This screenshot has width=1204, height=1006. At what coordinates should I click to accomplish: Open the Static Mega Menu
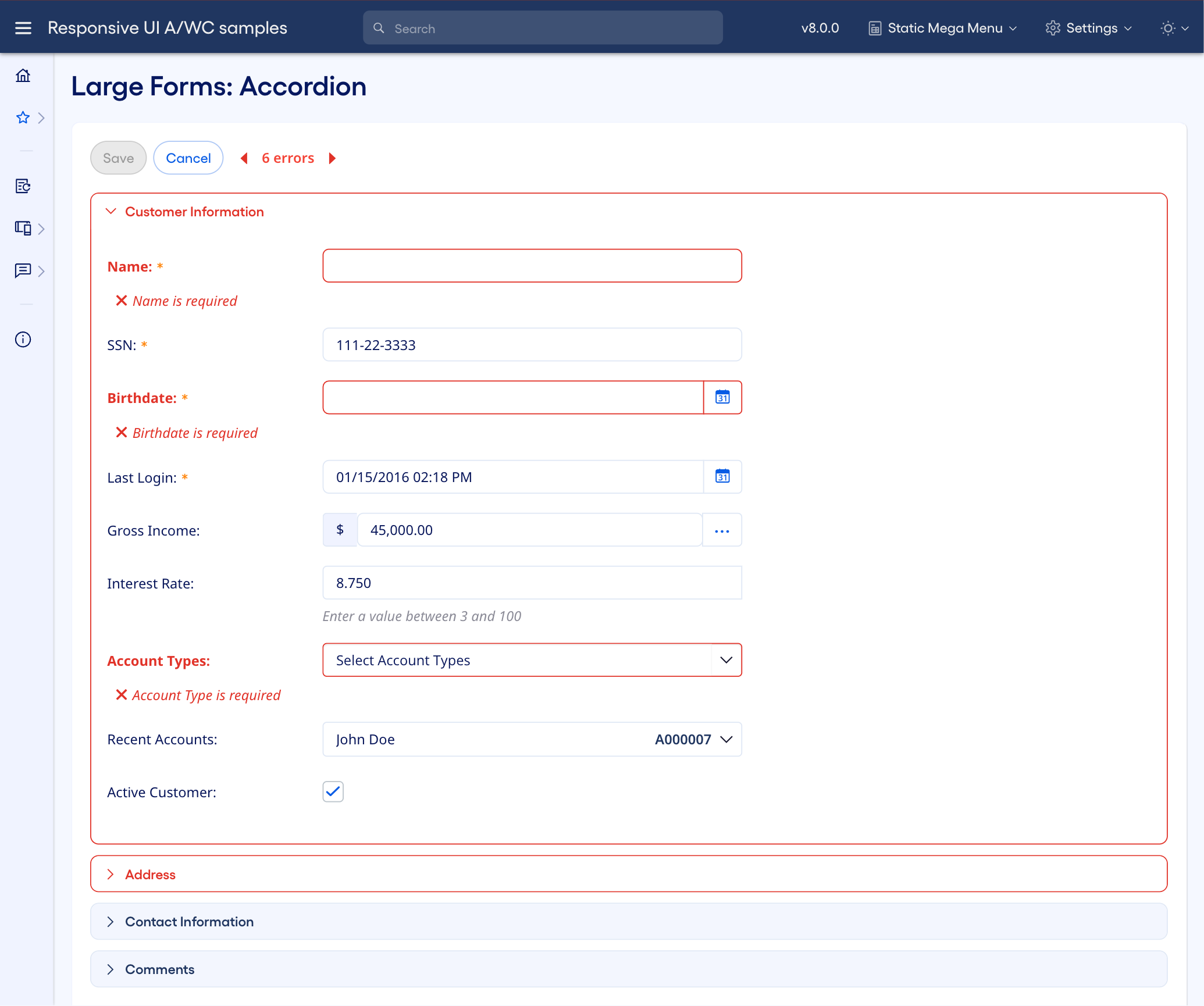point(941,27)
